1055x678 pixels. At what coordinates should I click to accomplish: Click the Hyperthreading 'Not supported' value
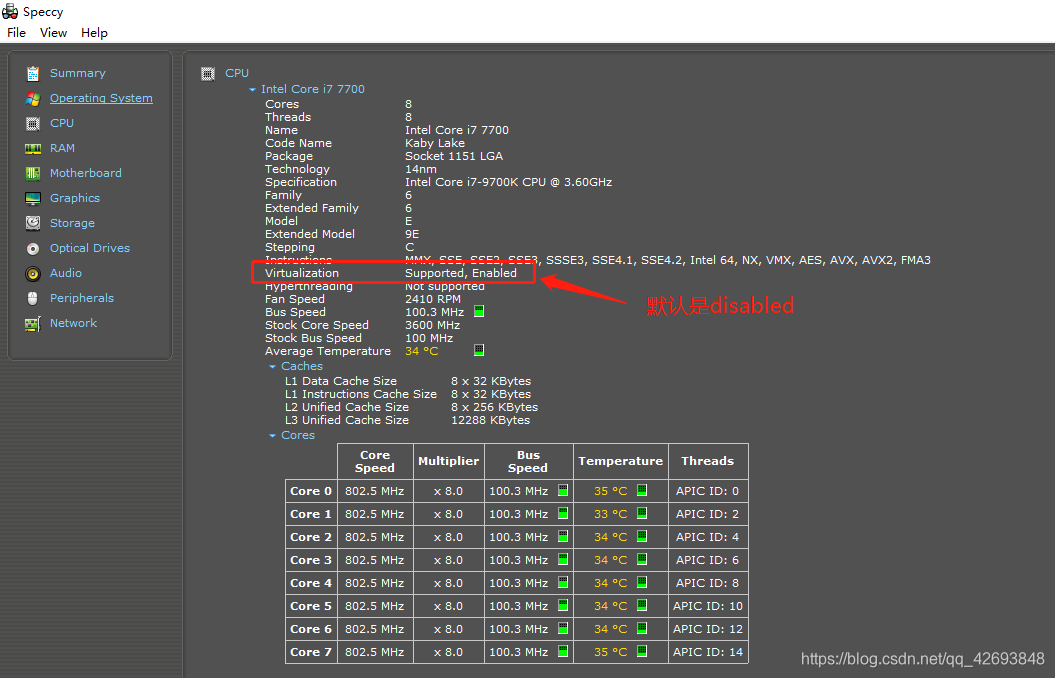point(445,287)
